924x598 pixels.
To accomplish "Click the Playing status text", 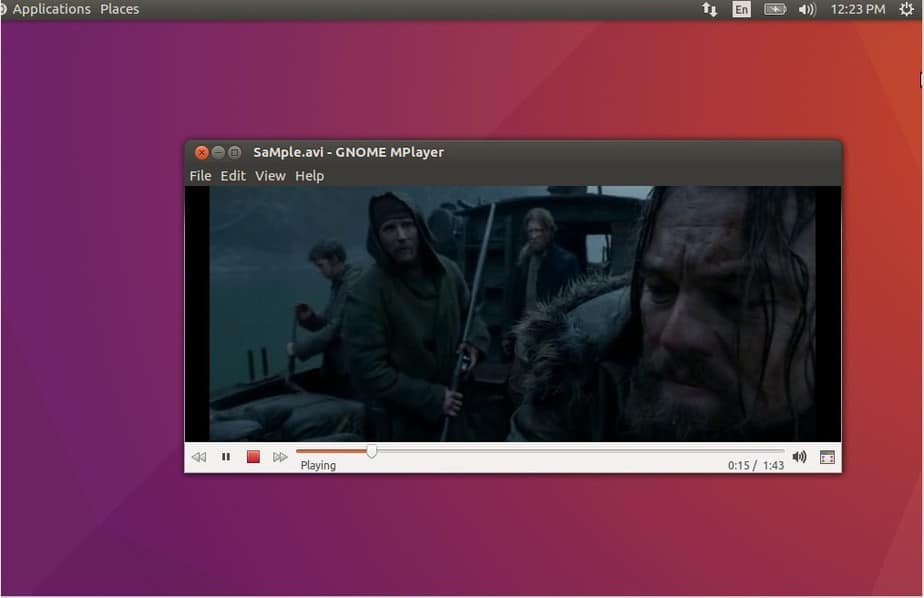I will [x=318, y=465].
